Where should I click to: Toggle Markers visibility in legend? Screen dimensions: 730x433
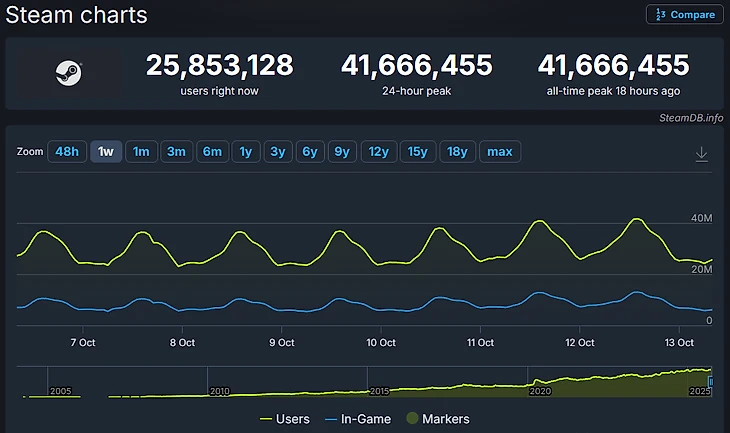437,419
